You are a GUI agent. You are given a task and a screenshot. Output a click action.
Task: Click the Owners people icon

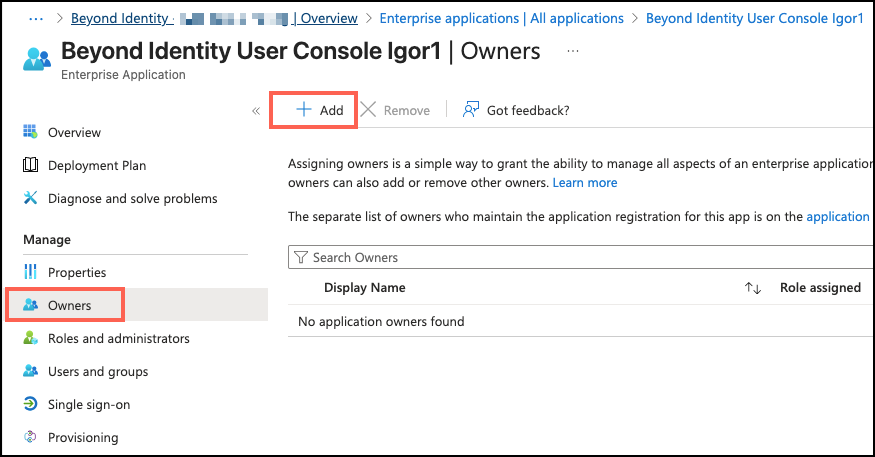30,305
